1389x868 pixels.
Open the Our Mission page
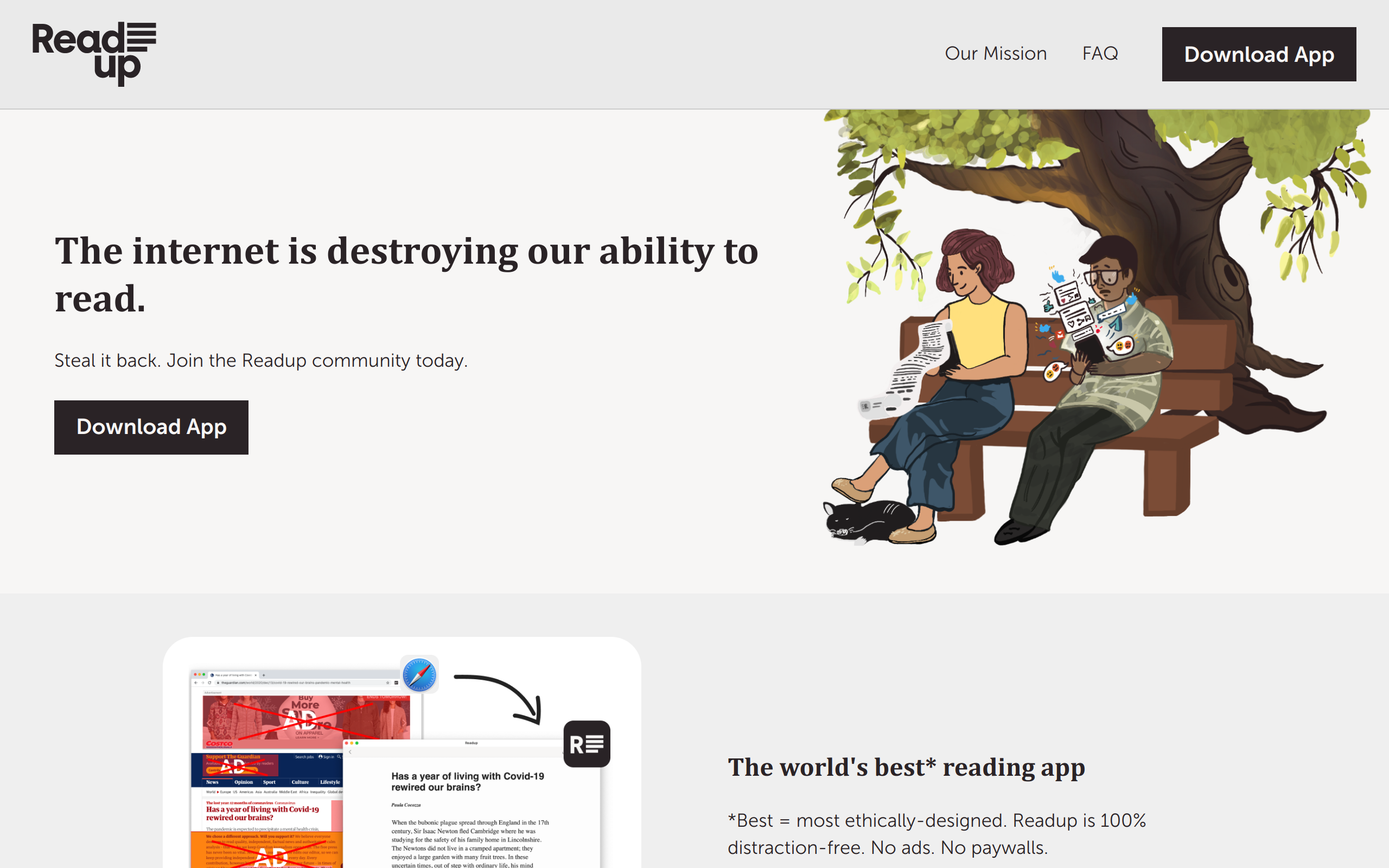pyautogui.click(x=996, y=53)
